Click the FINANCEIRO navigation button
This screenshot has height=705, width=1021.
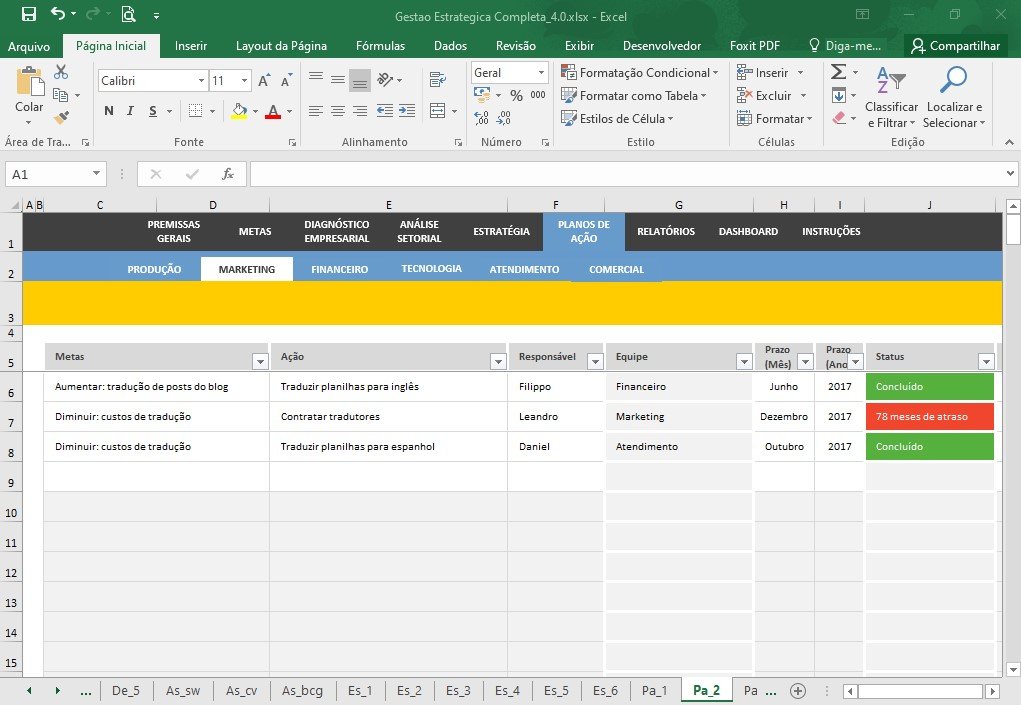pyautogui.click(x=339, y=269)
